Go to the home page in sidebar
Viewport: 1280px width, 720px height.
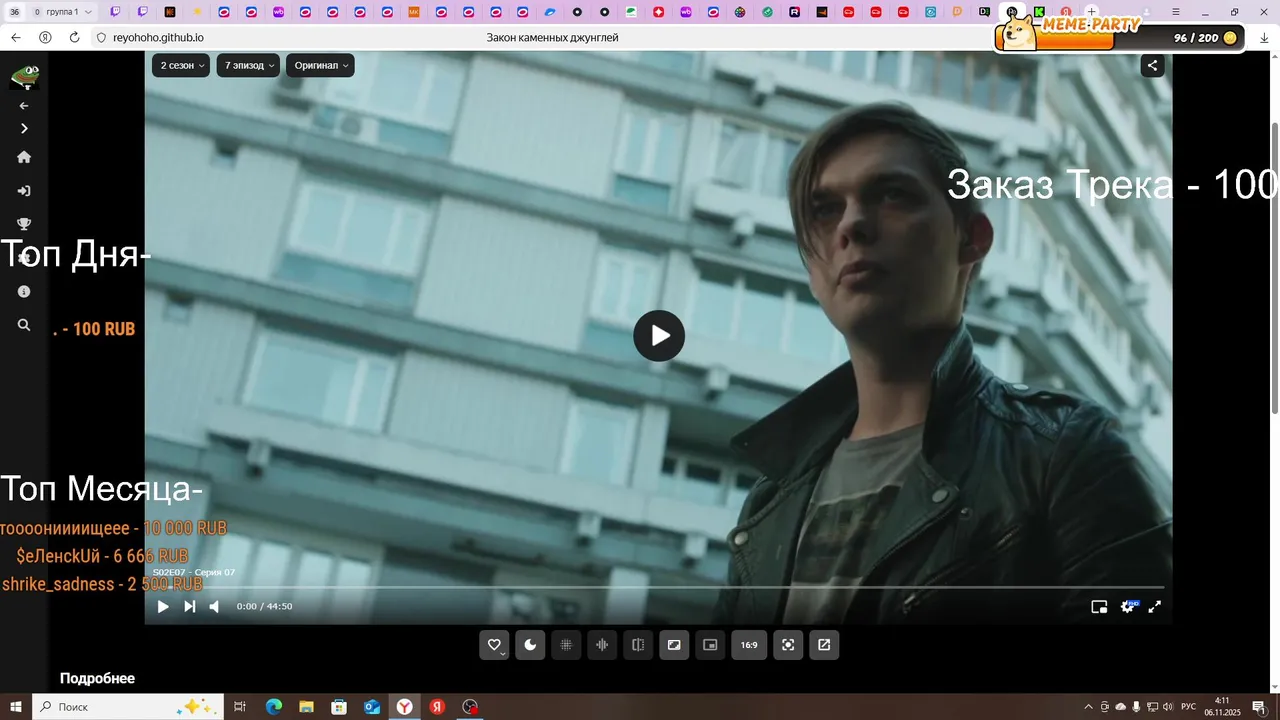24,157
